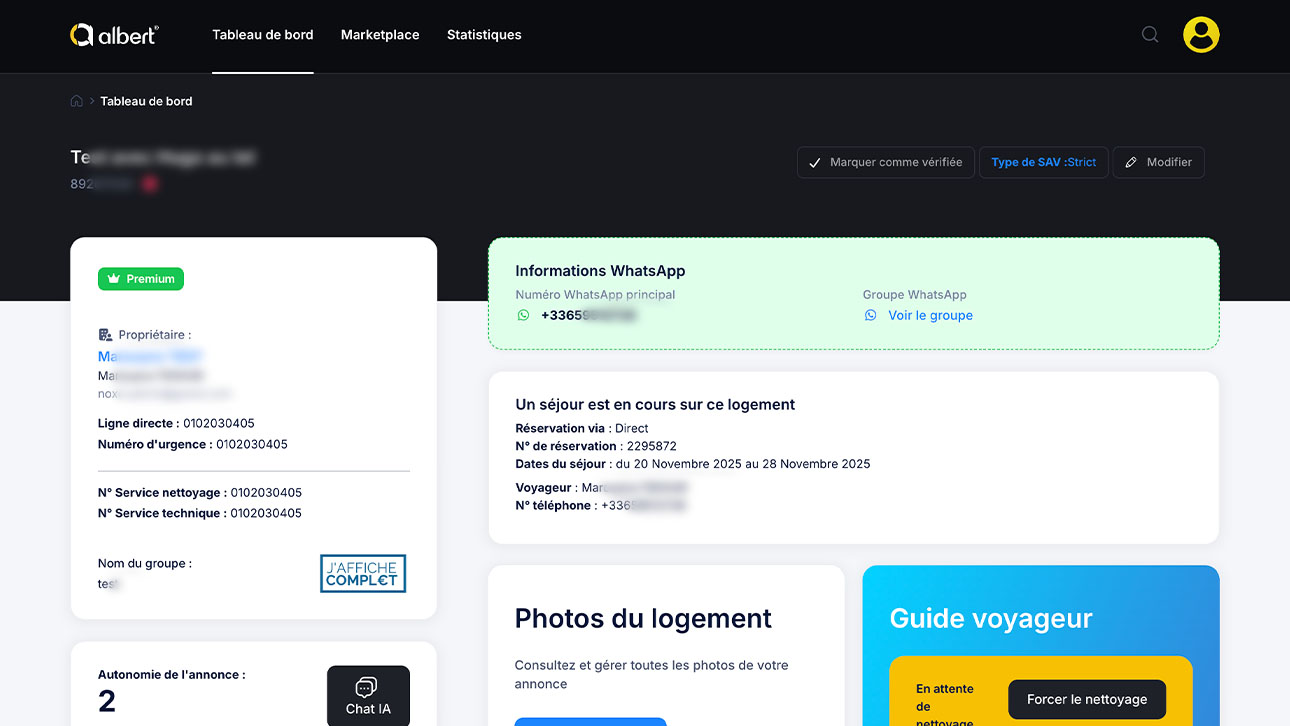This screenshot has height=726, width=1290.
Task: Follow the Voir le groupe link
Action: coord(930,315)
